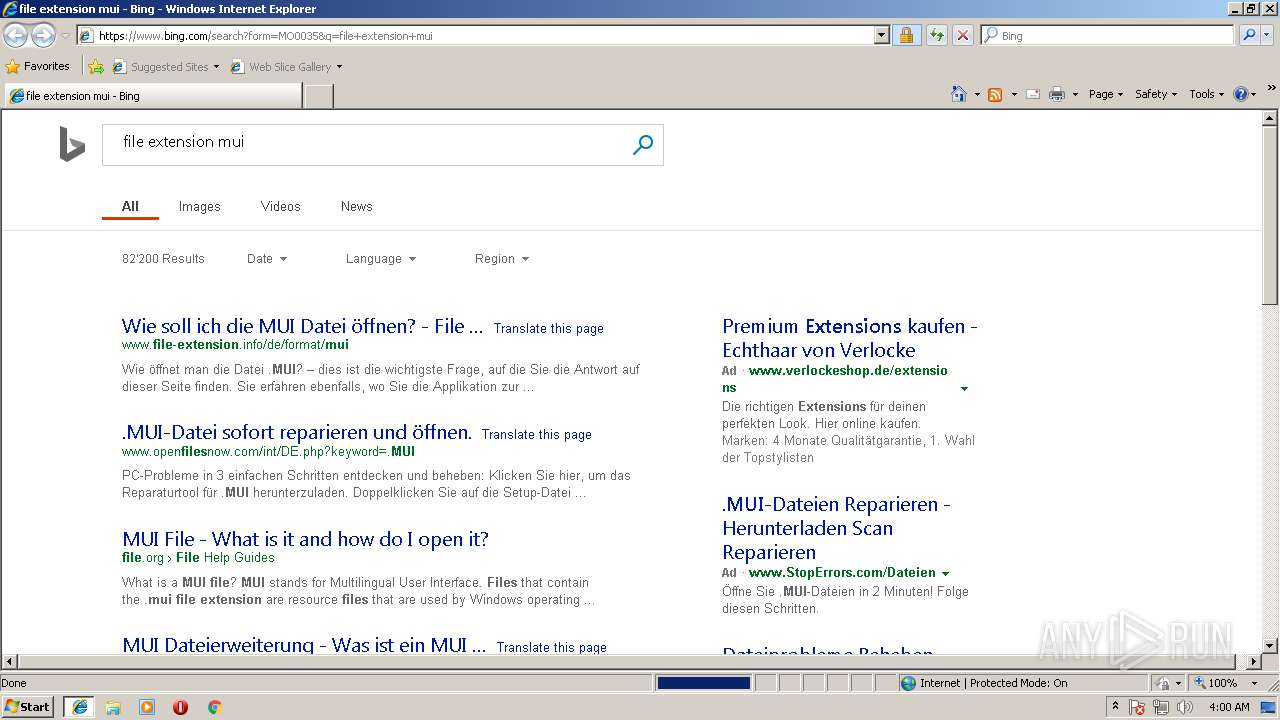1280x720 pixels.
Task: Click the www.StopErrors.com/Dateien ad URL
Action: point(842,573)
